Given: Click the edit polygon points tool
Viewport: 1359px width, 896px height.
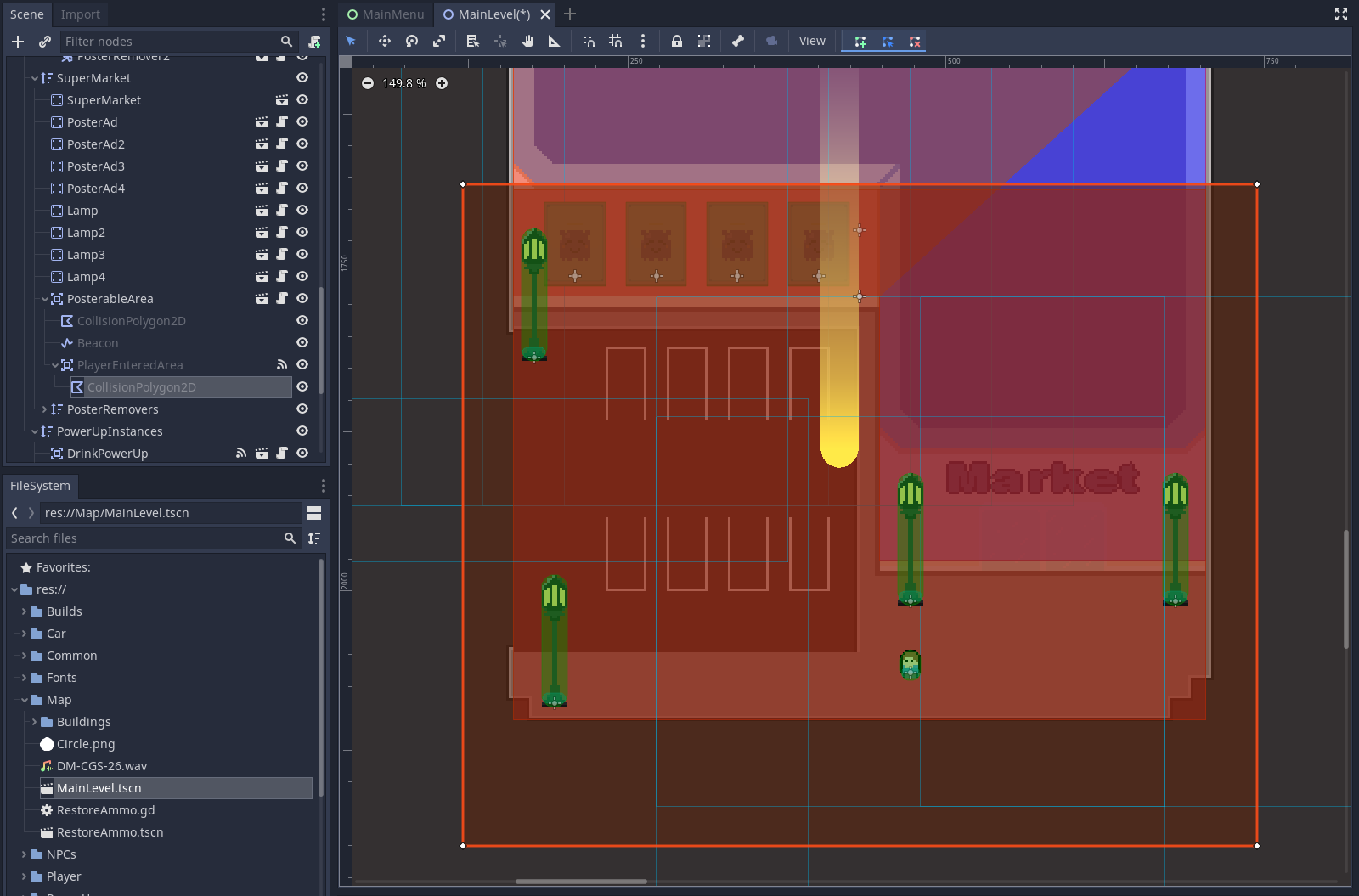Looking at the screenshot, I should (888, 41).
